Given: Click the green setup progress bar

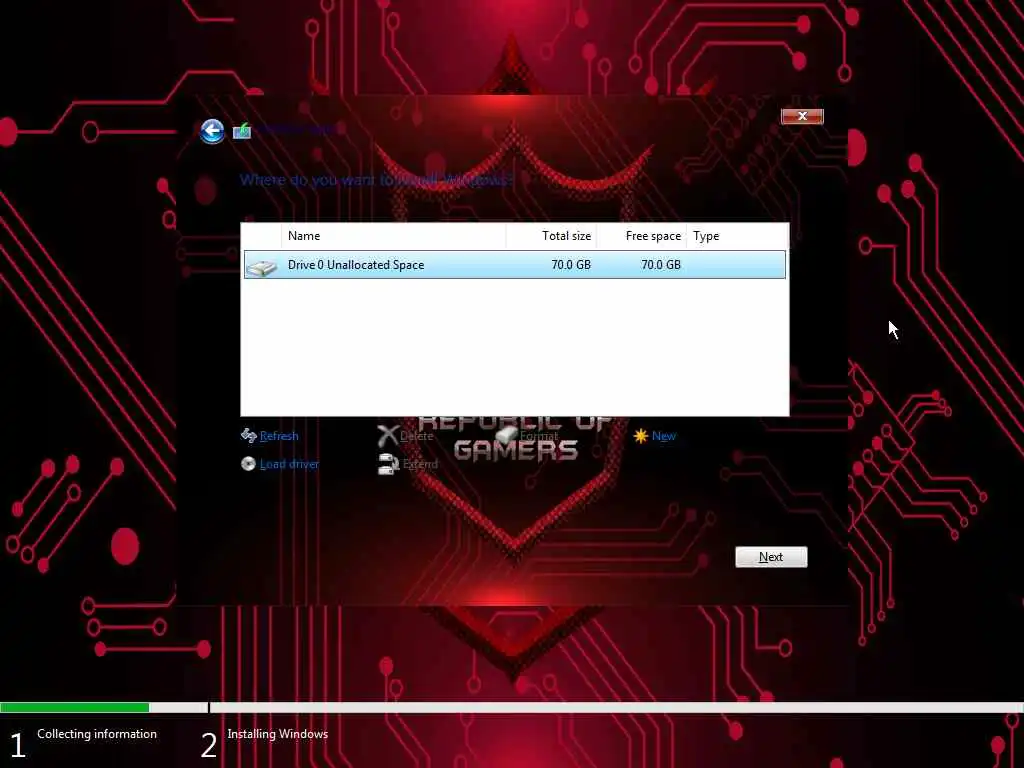Looking at the screenshot, I should point(74,707).
